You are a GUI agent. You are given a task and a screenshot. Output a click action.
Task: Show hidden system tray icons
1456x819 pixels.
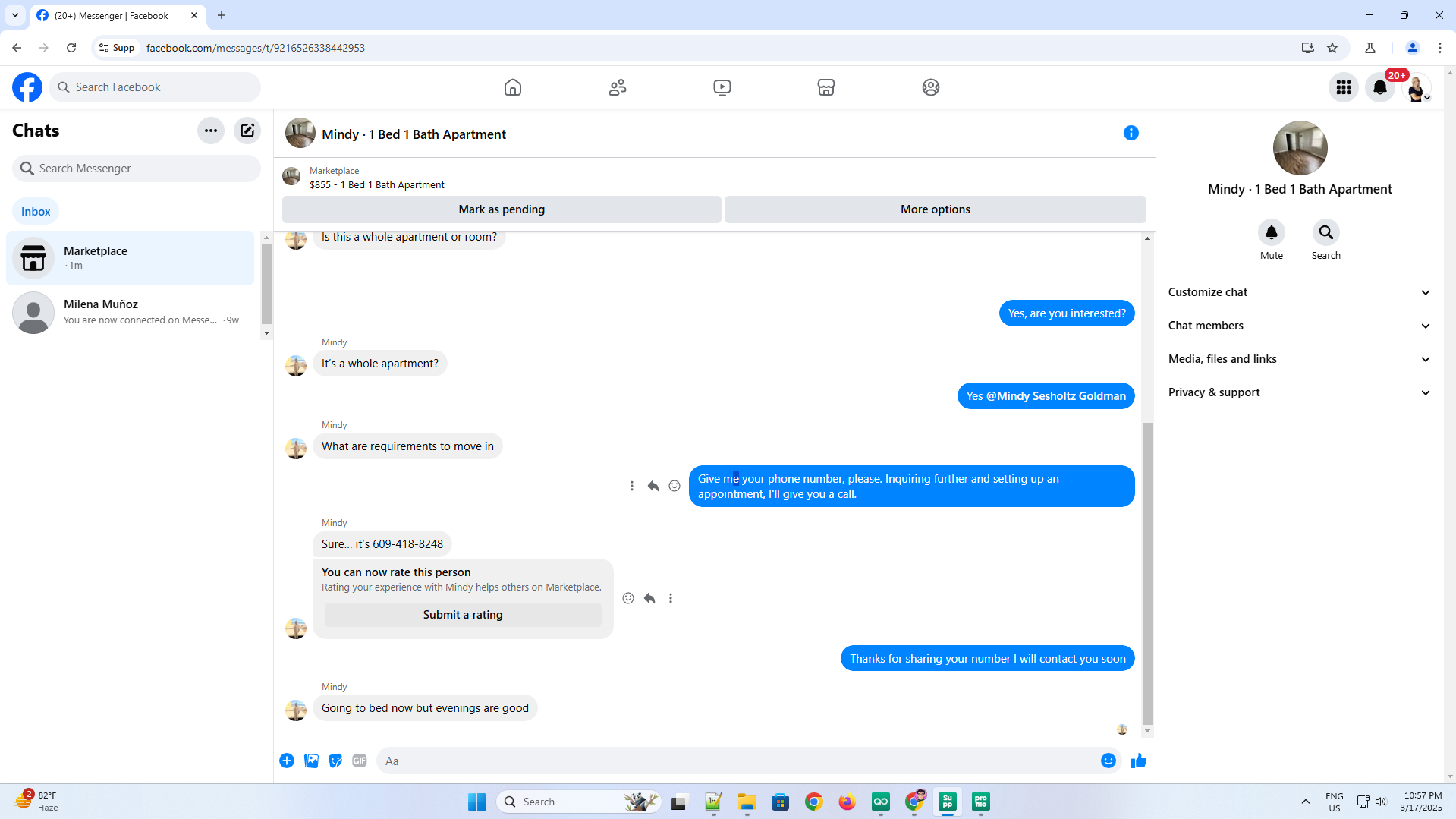(x=1306, y=802)
